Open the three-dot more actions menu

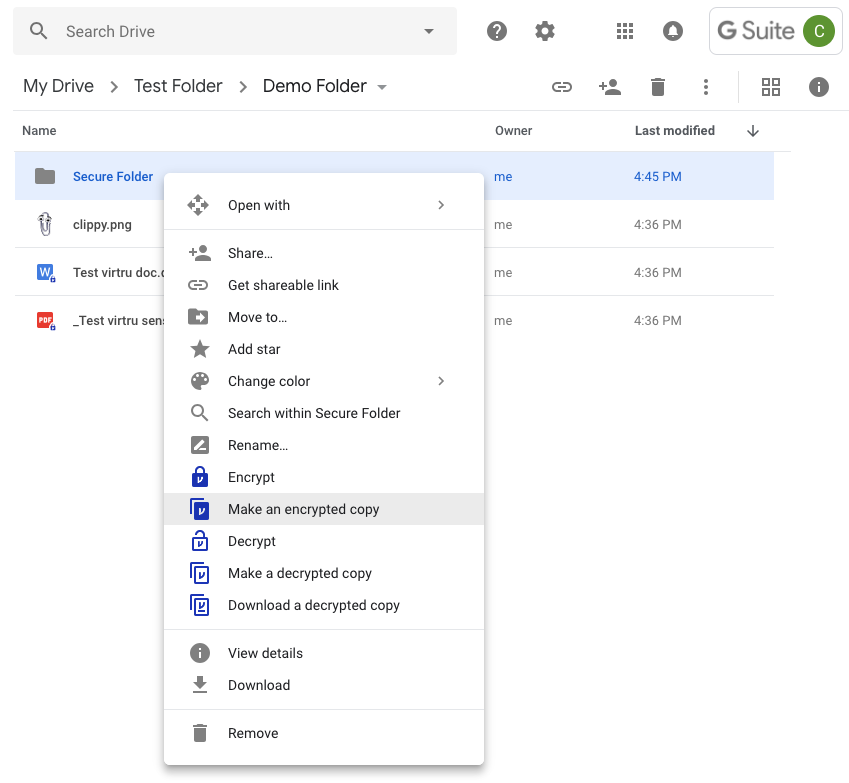point(706,87)
